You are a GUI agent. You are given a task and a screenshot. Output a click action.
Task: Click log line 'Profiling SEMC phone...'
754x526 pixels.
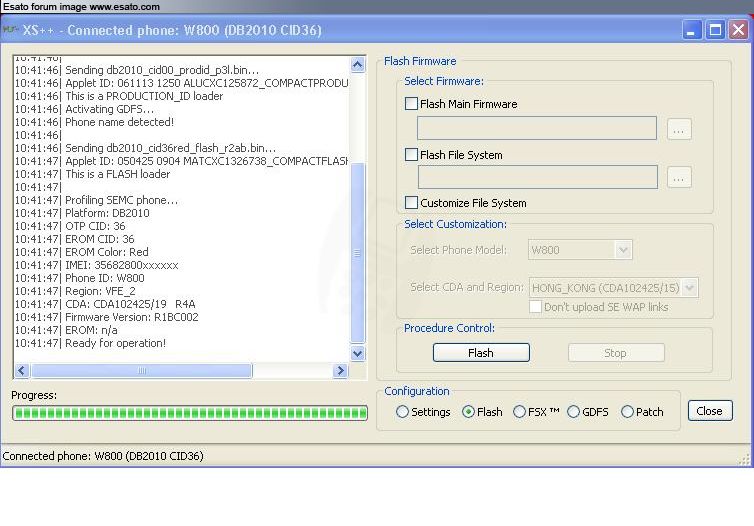121,200
